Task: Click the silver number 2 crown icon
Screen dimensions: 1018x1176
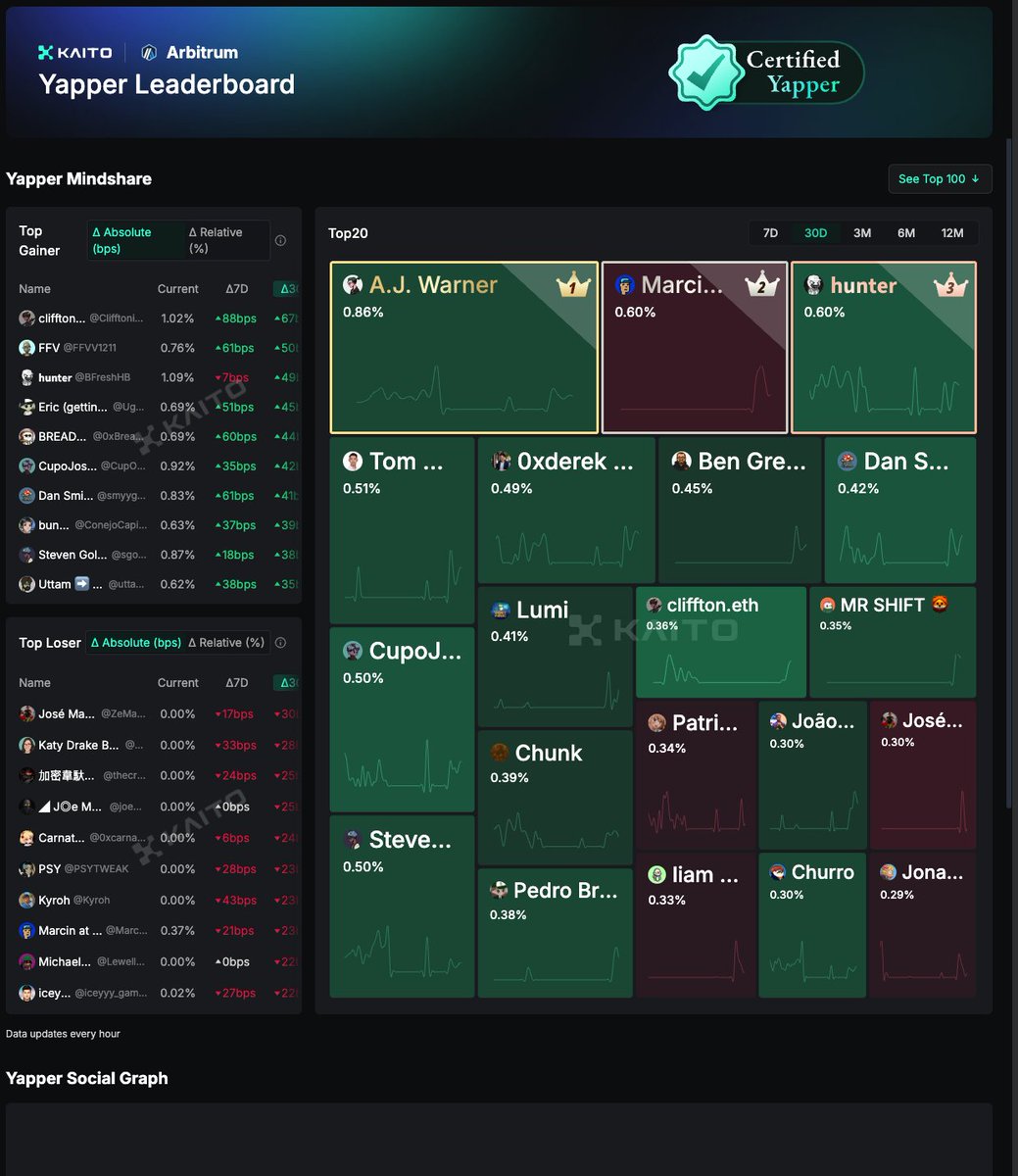Action: [761, 285]
